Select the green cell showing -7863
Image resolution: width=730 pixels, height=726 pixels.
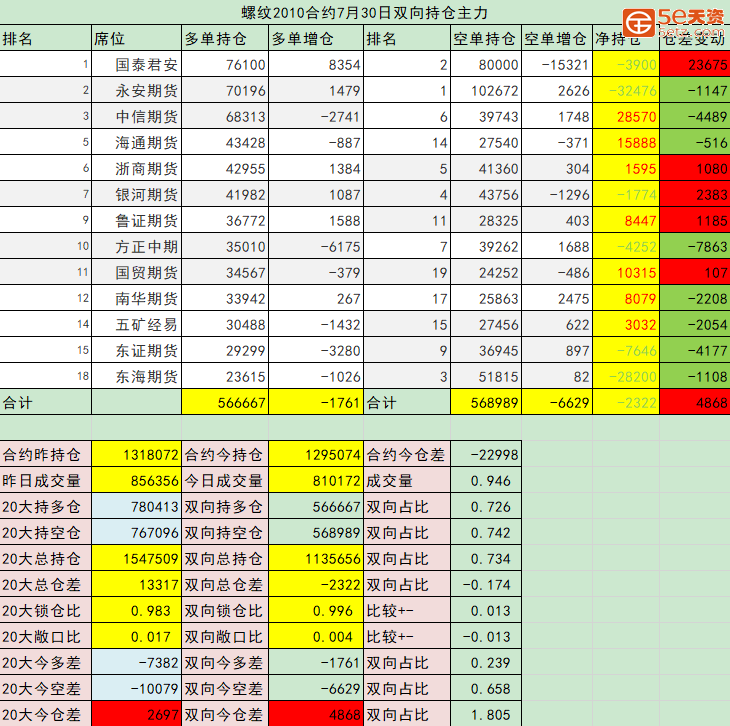coord(694,247)
